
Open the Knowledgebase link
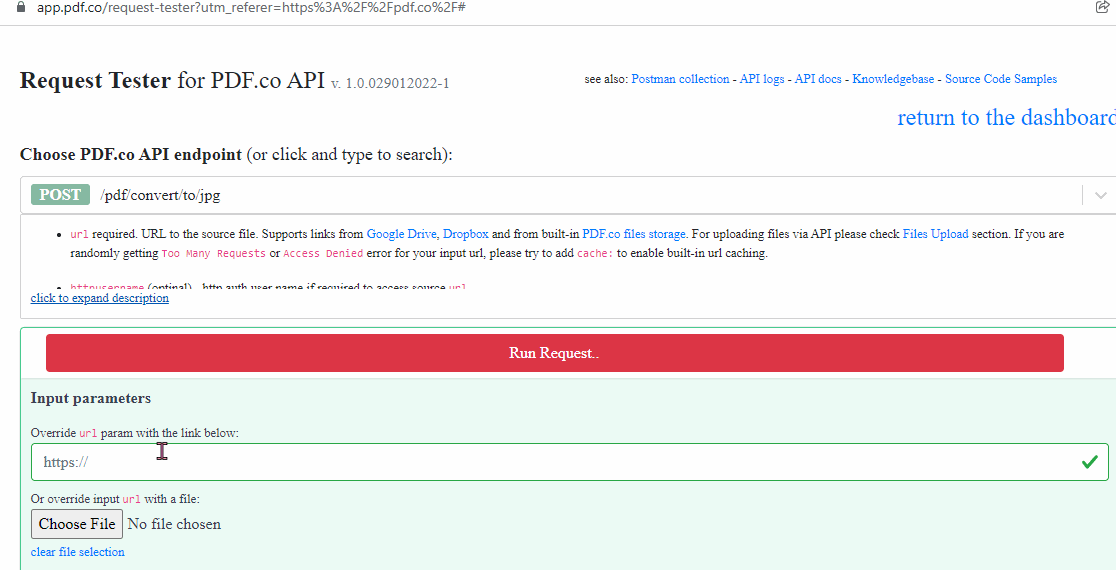(x=893, y=79)
